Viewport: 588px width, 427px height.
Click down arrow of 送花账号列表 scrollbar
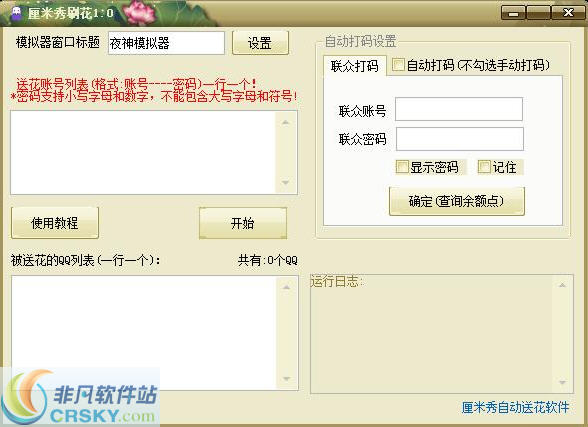pos(286,182)
